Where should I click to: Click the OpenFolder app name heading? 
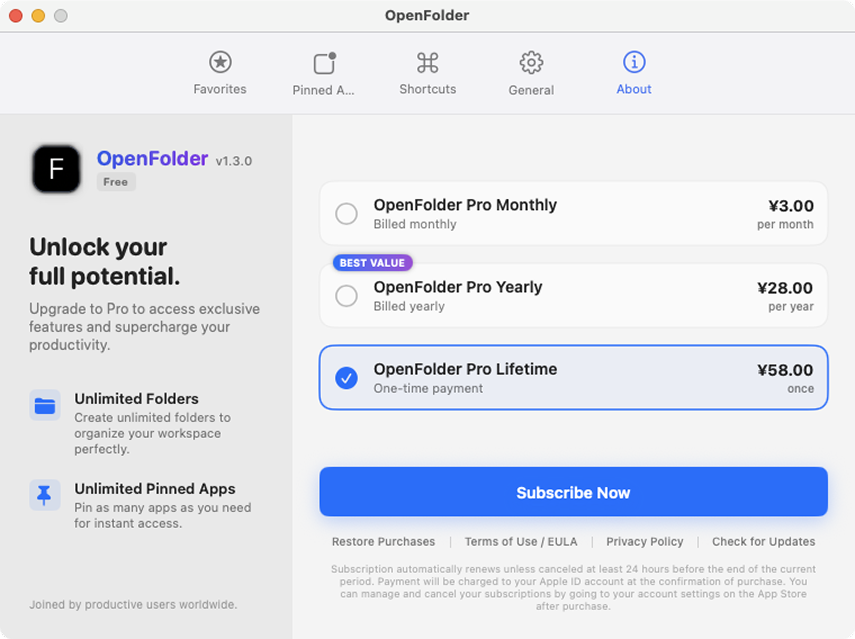coord(152,159)
